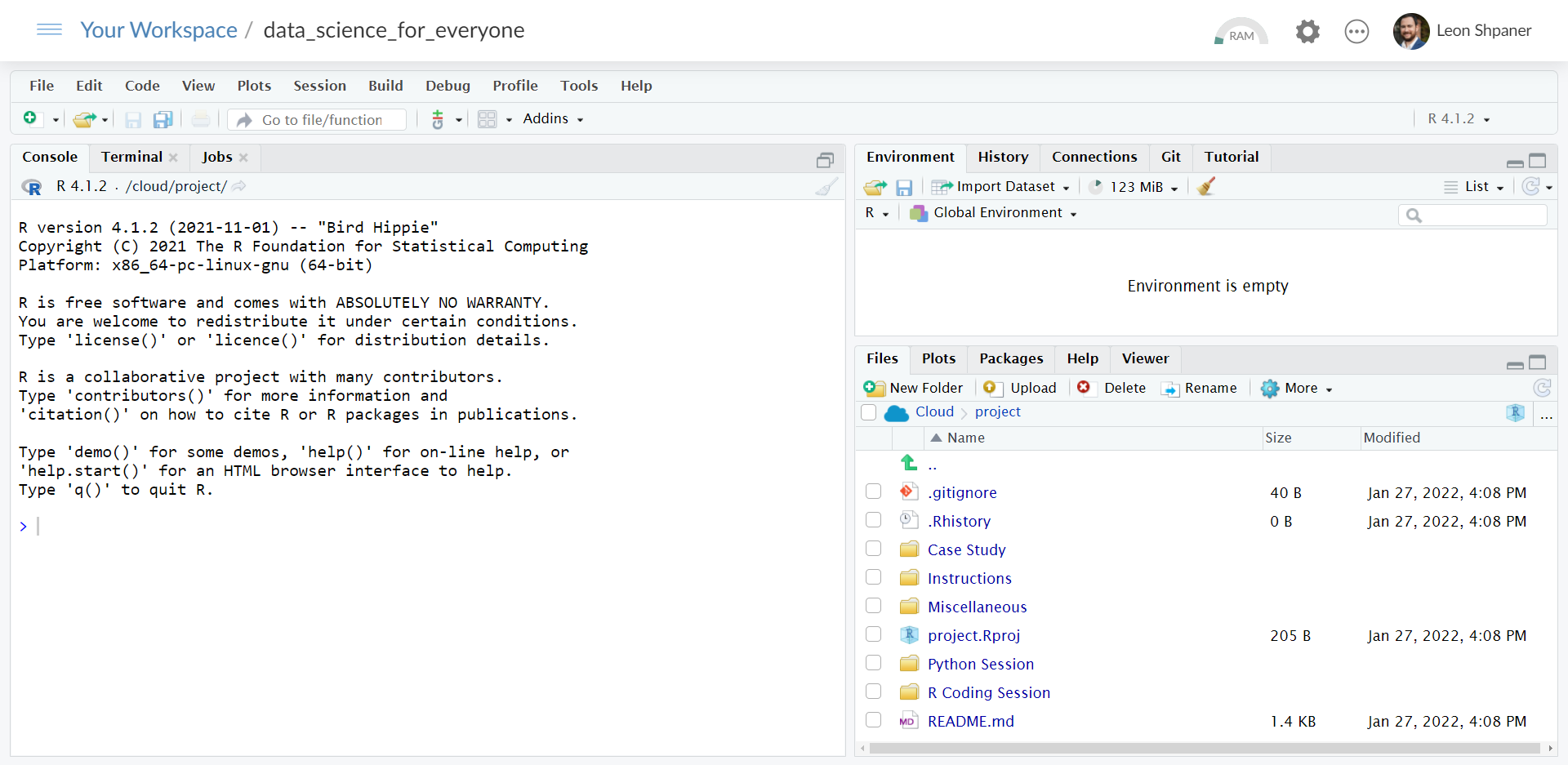Click the New Folder button
The width and height of the screenshot is (1568, 765).
(x=913, y=389)
